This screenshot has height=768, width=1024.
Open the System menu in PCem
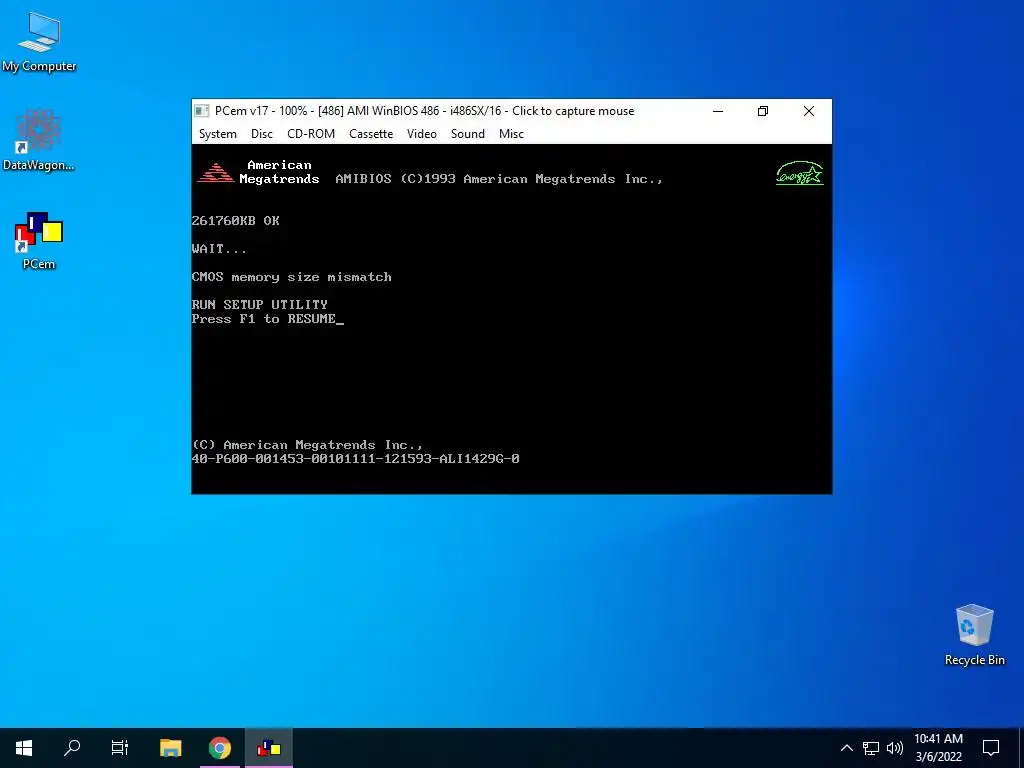pos(217,134)
